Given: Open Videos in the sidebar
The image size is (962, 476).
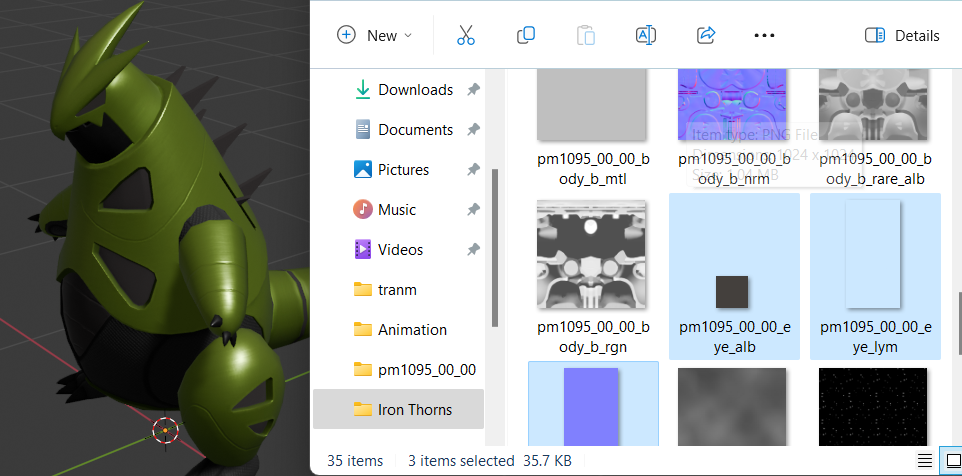Looking at the screenshot, I should (400, 250).
